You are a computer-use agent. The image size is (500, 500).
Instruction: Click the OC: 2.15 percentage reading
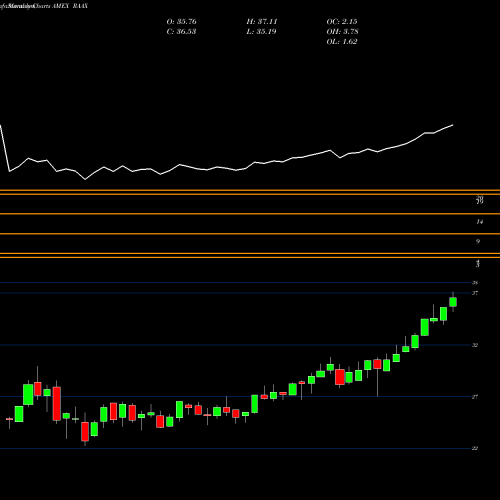tap(342, 22)
